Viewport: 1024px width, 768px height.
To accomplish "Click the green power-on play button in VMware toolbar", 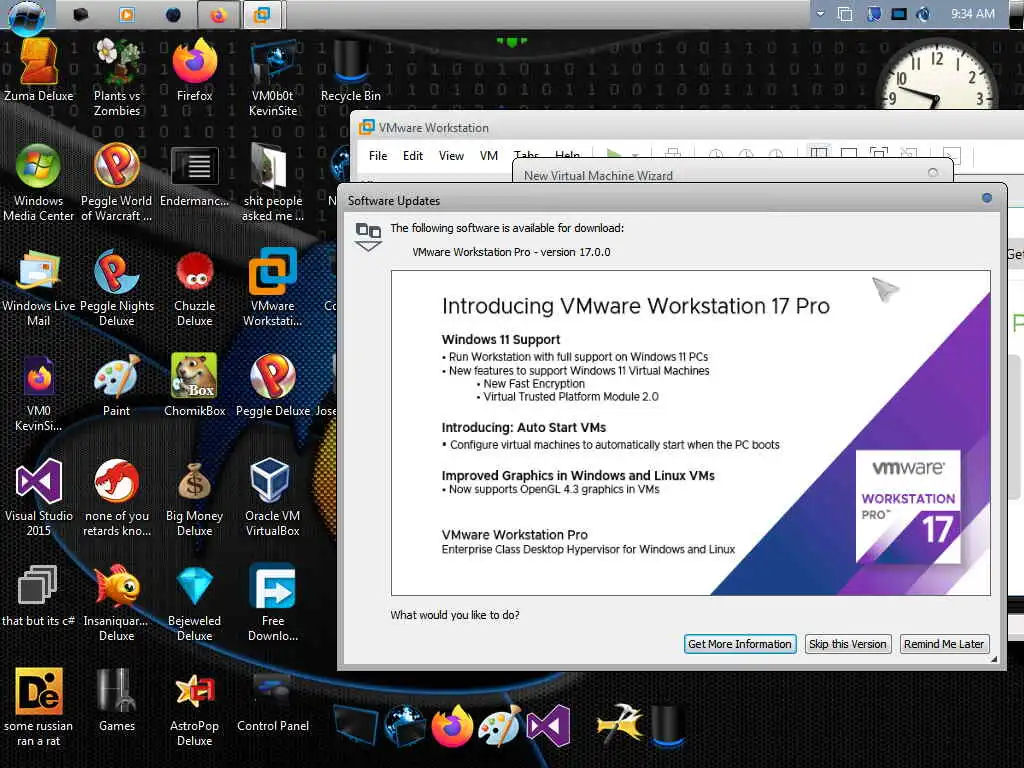I will coord(613,153).
